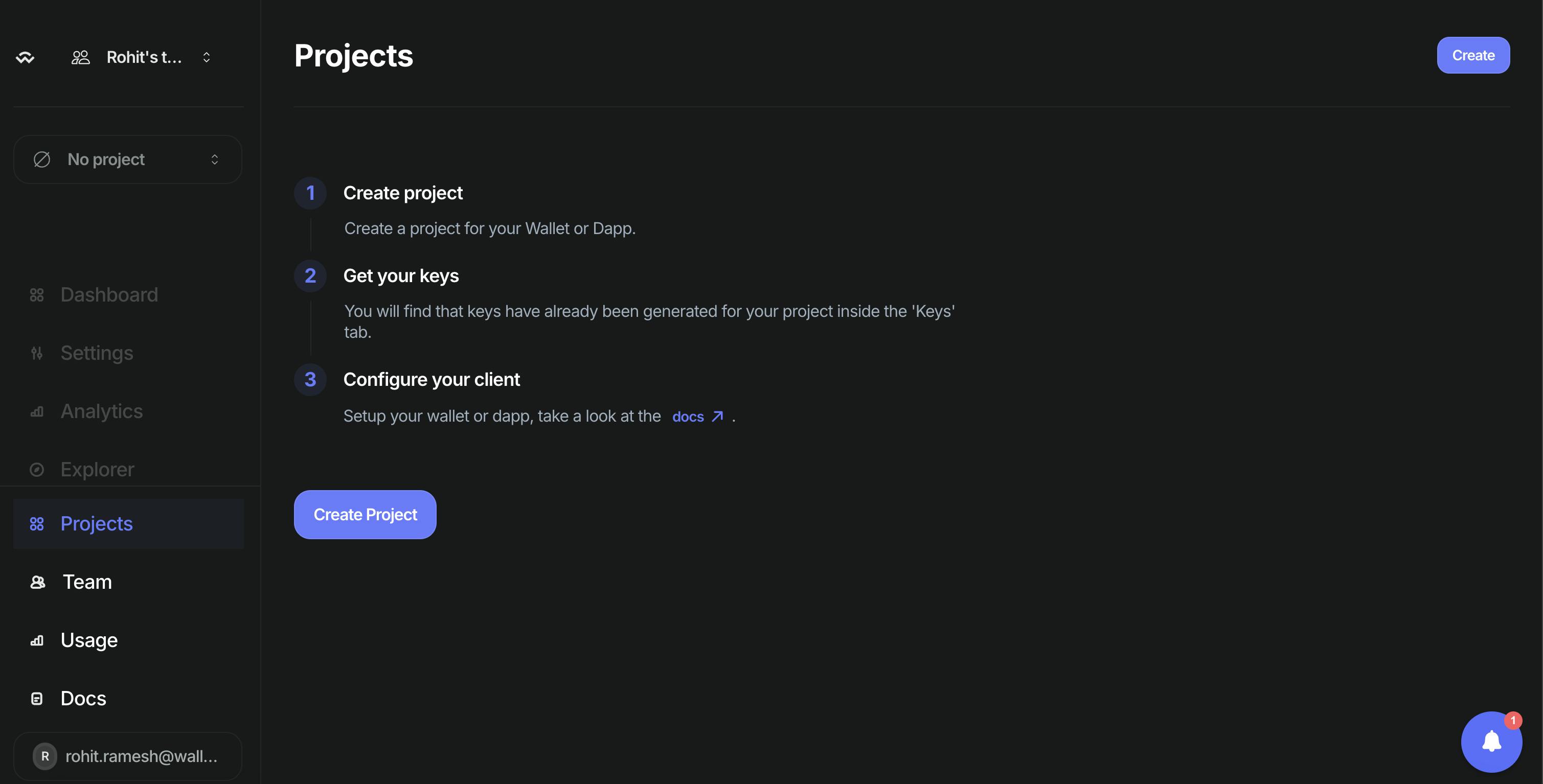
Task: Open the Analytics chart icon
Action: pyautogui.click(x=36, y=411)
